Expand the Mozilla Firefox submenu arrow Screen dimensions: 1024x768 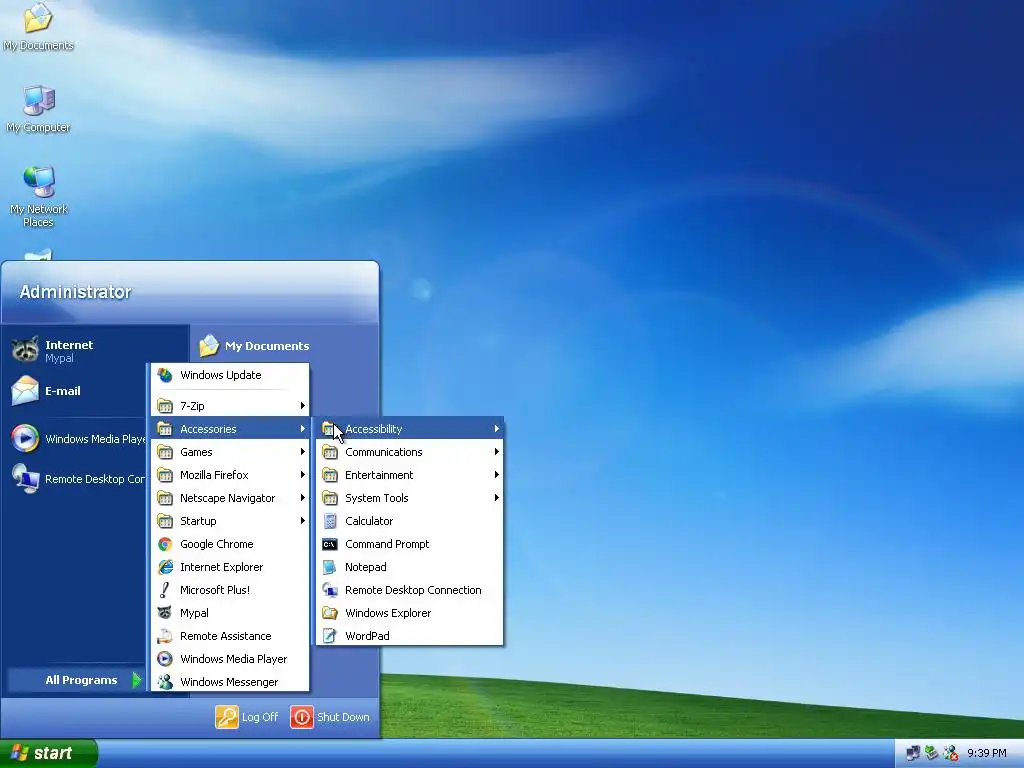[x=302, y=475]
